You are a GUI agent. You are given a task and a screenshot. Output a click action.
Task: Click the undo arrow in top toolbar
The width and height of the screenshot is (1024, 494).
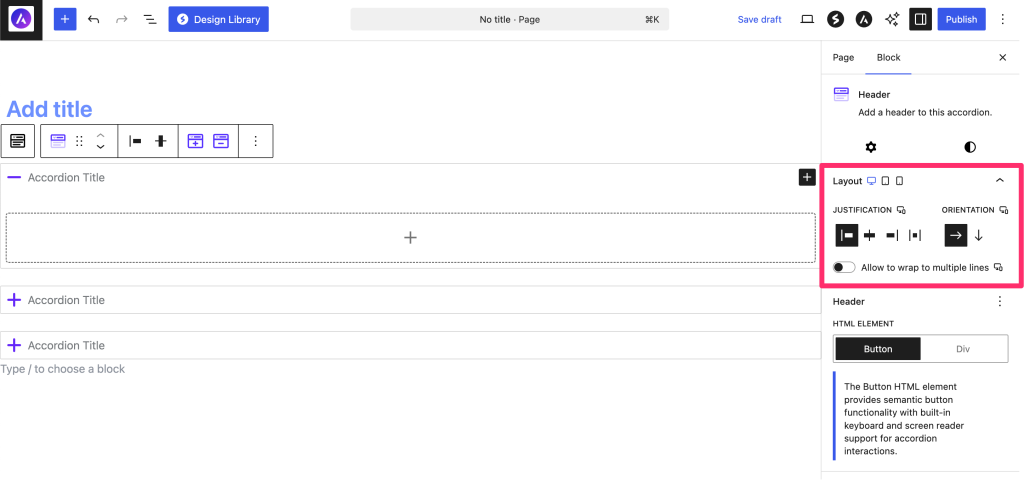pos(93,19)
